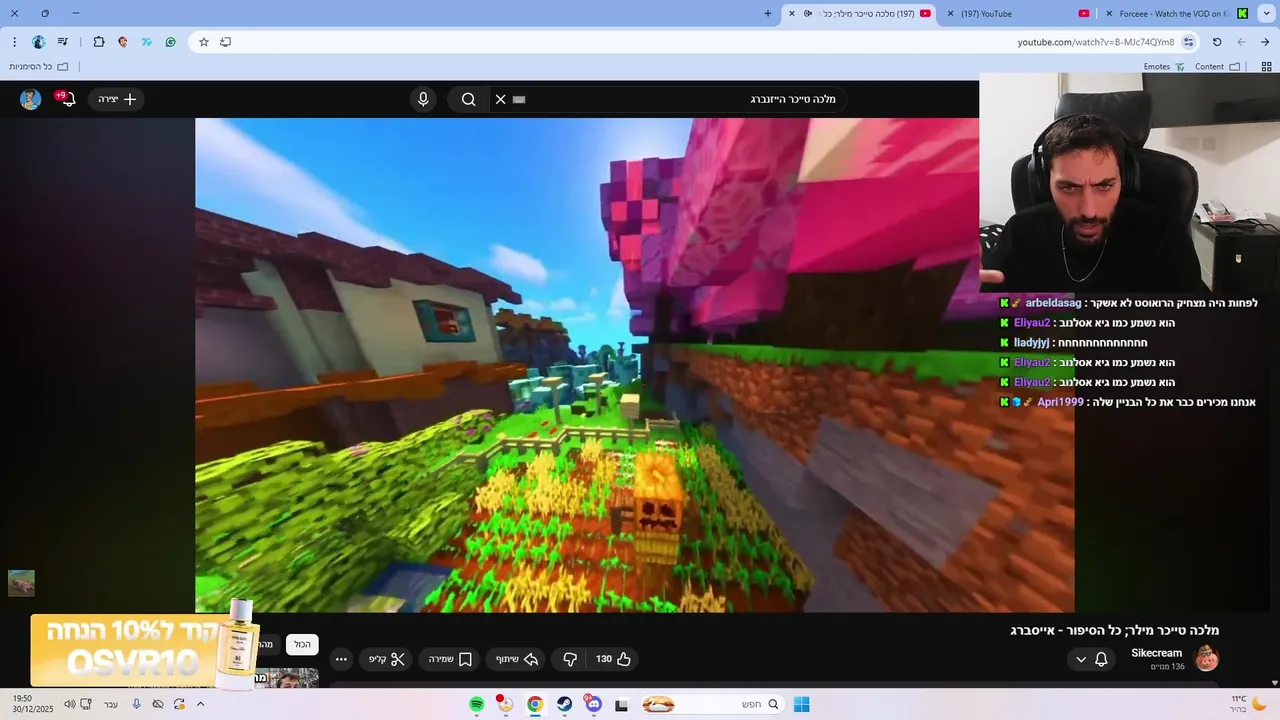1280x720 pixels.
Task: Click the יצירה create button
Action: coord(117,99)
